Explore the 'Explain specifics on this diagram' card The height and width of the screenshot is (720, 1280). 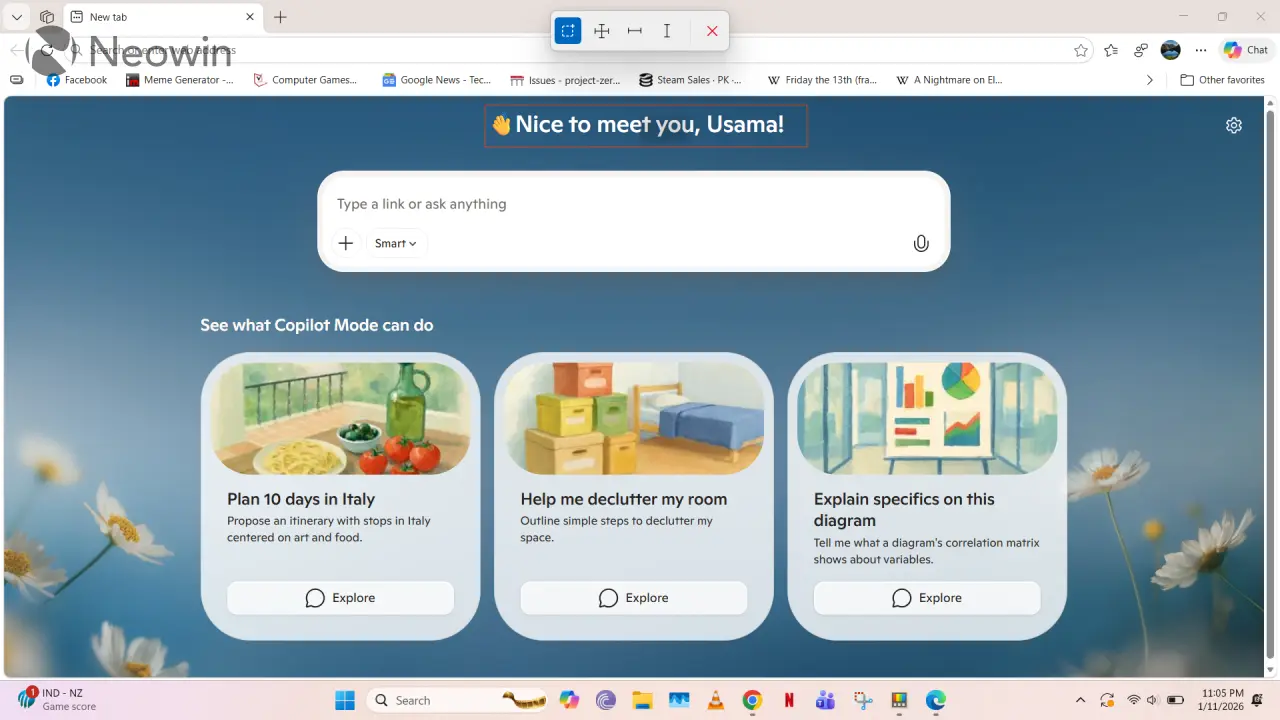927,598
